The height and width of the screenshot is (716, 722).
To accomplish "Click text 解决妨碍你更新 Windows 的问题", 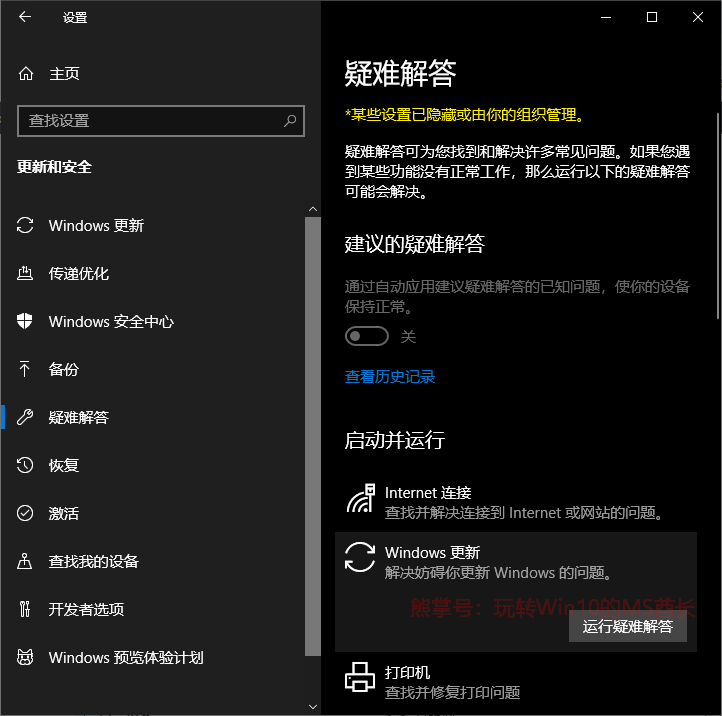I will tap(499, 573).
